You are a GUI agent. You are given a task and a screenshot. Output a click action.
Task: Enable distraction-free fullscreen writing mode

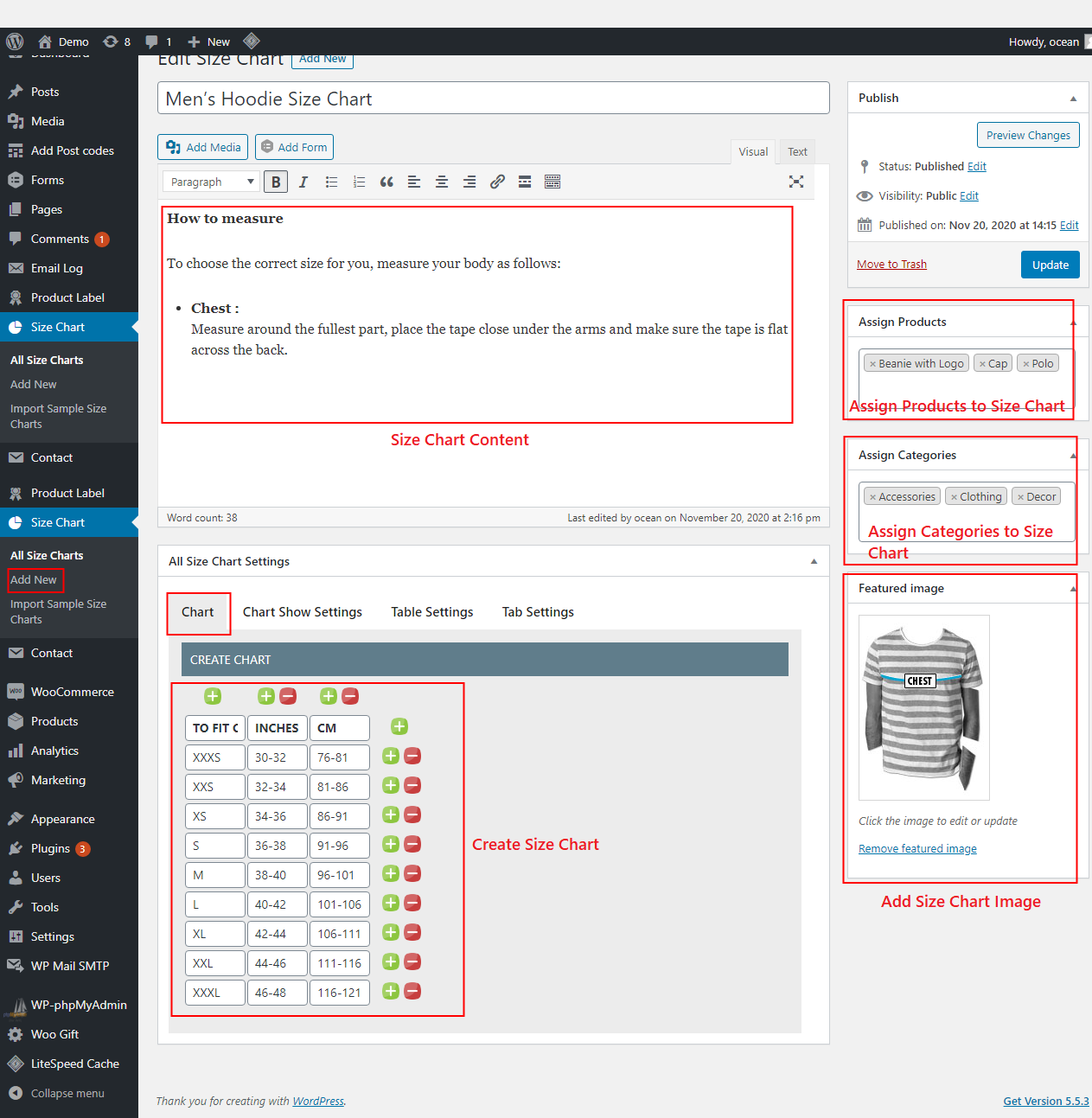coord(795,182)
